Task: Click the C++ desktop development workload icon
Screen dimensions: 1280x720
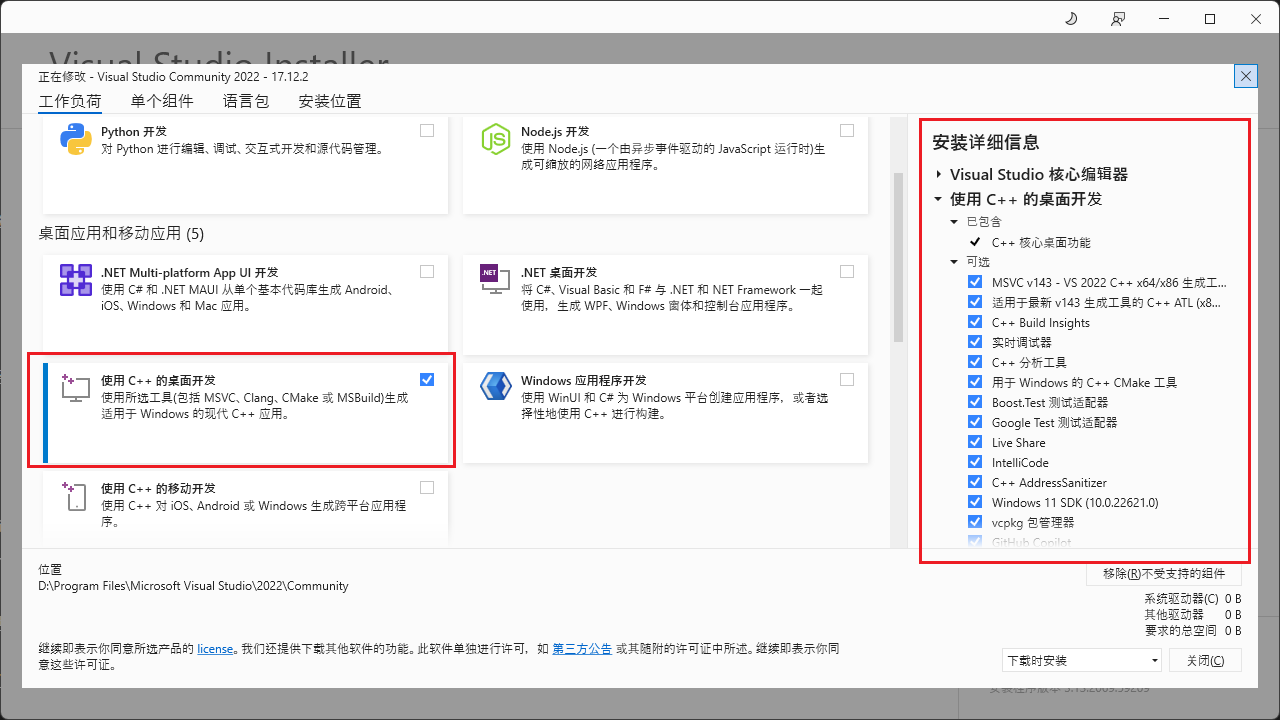Action: [x=76, y=389]
